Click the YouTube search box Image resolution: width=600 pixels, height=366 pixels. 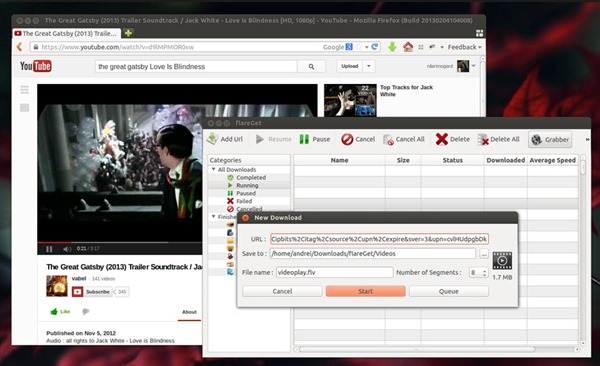(x=196, y=67)
